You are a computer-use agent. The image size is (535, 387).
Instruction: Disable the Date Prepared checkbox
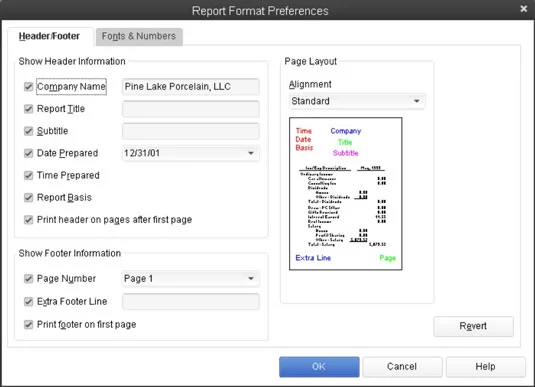(x=29, y=153)
